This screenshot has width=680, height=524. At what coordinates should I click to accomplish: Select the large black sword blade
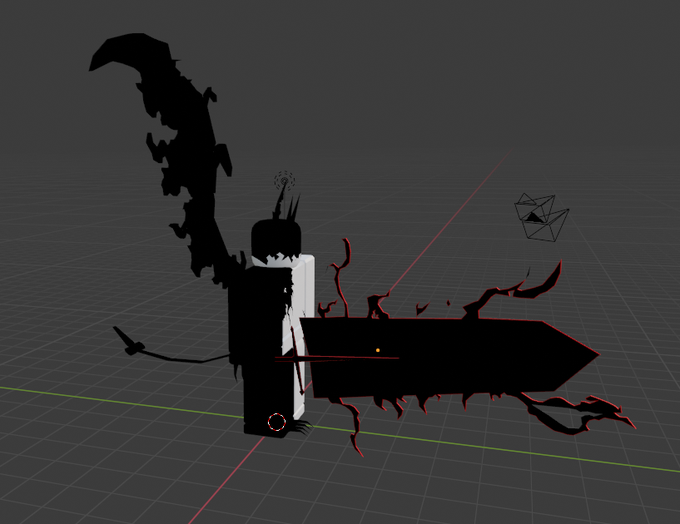tap(449, 357)
